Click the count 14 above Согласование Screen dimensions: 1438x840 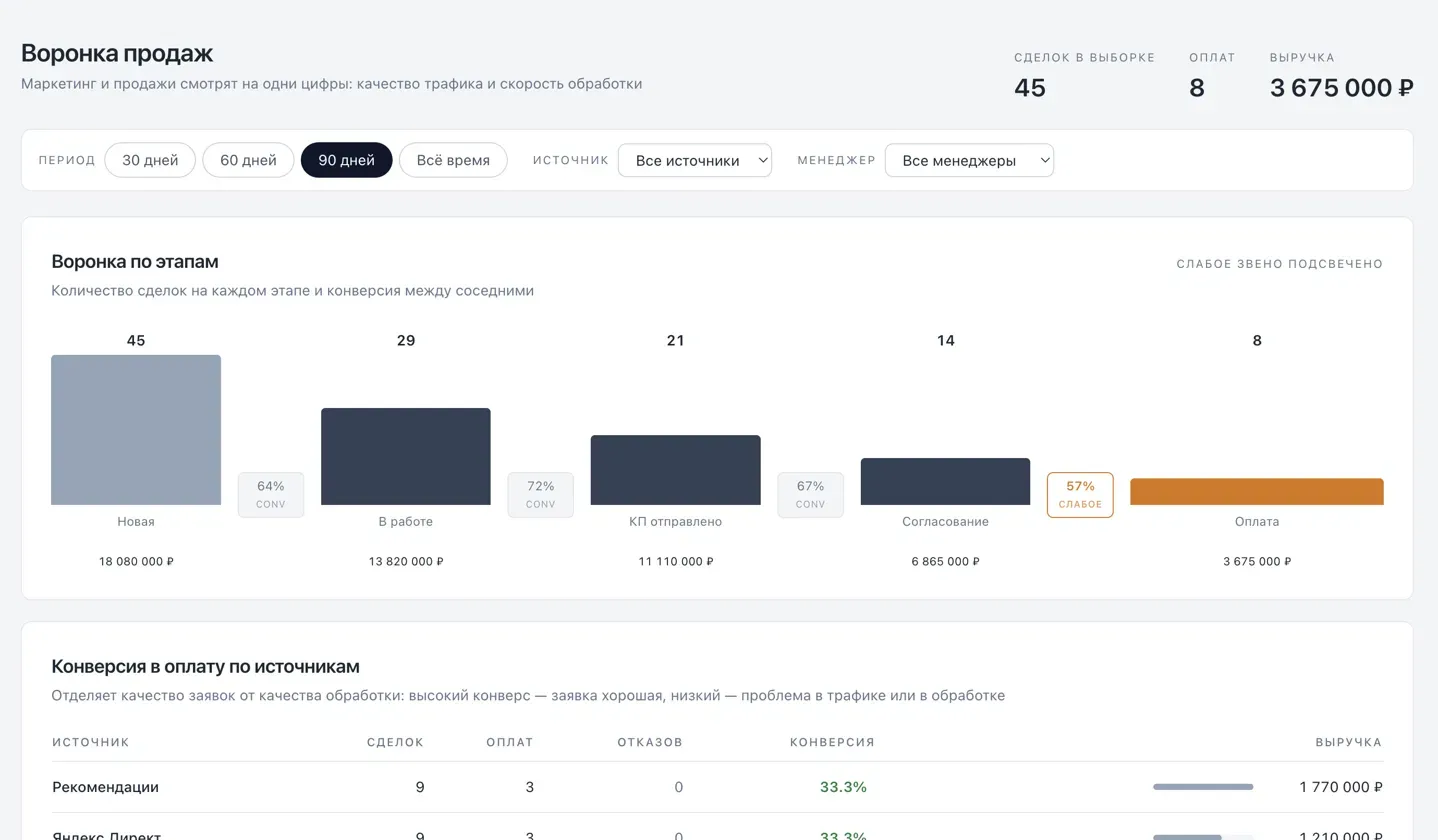click(x=945, y=341)
